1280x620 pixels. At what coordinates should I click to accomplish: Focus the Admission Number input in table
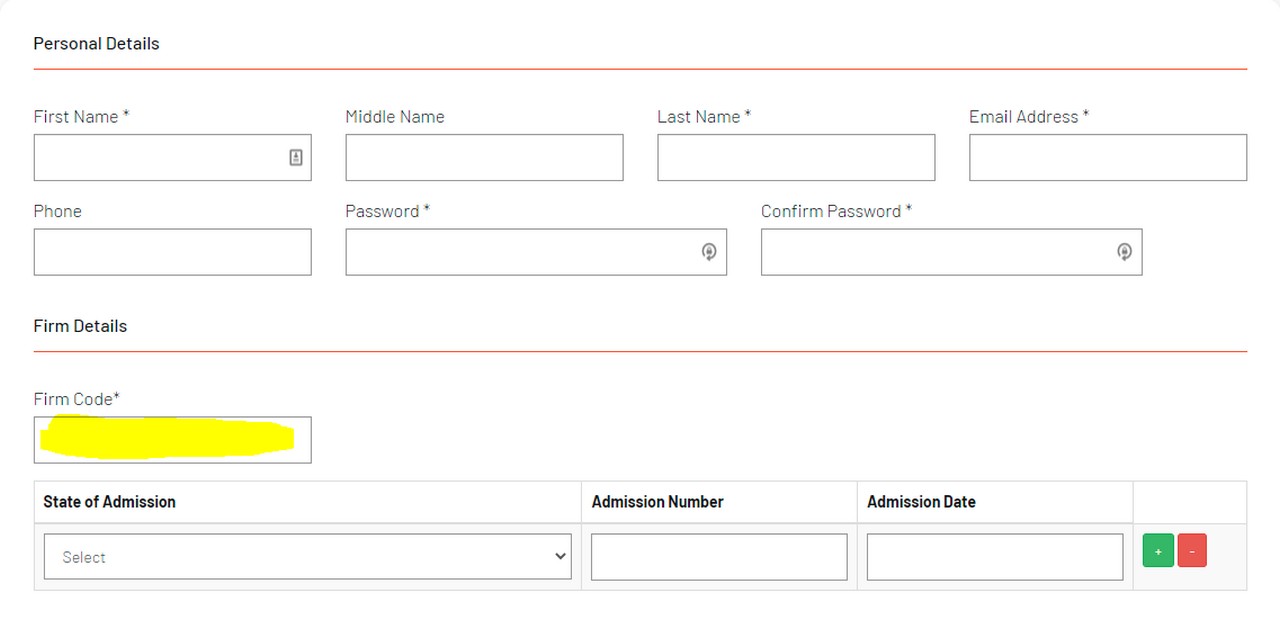(x=719, y=557)
